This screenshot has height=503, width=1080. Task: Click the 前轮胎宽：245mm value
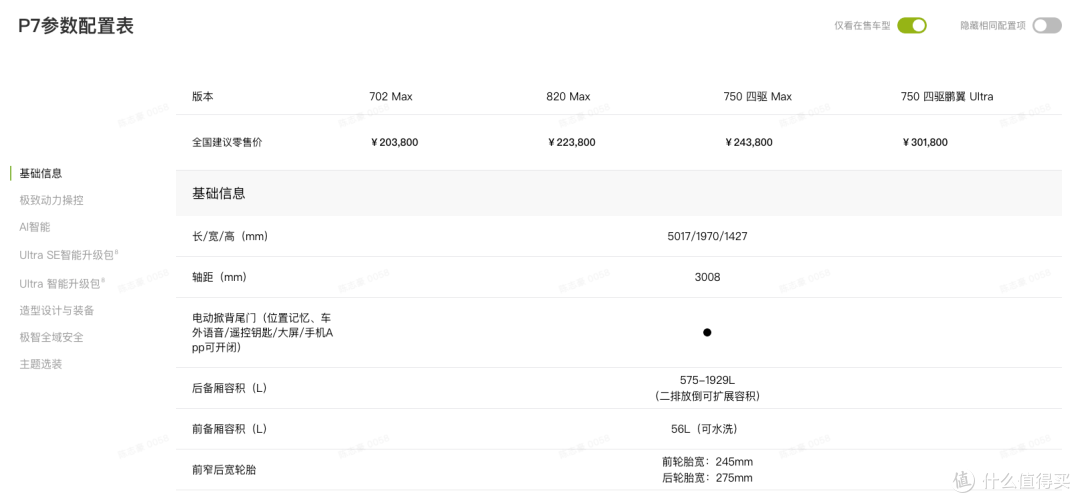point(707,462)
